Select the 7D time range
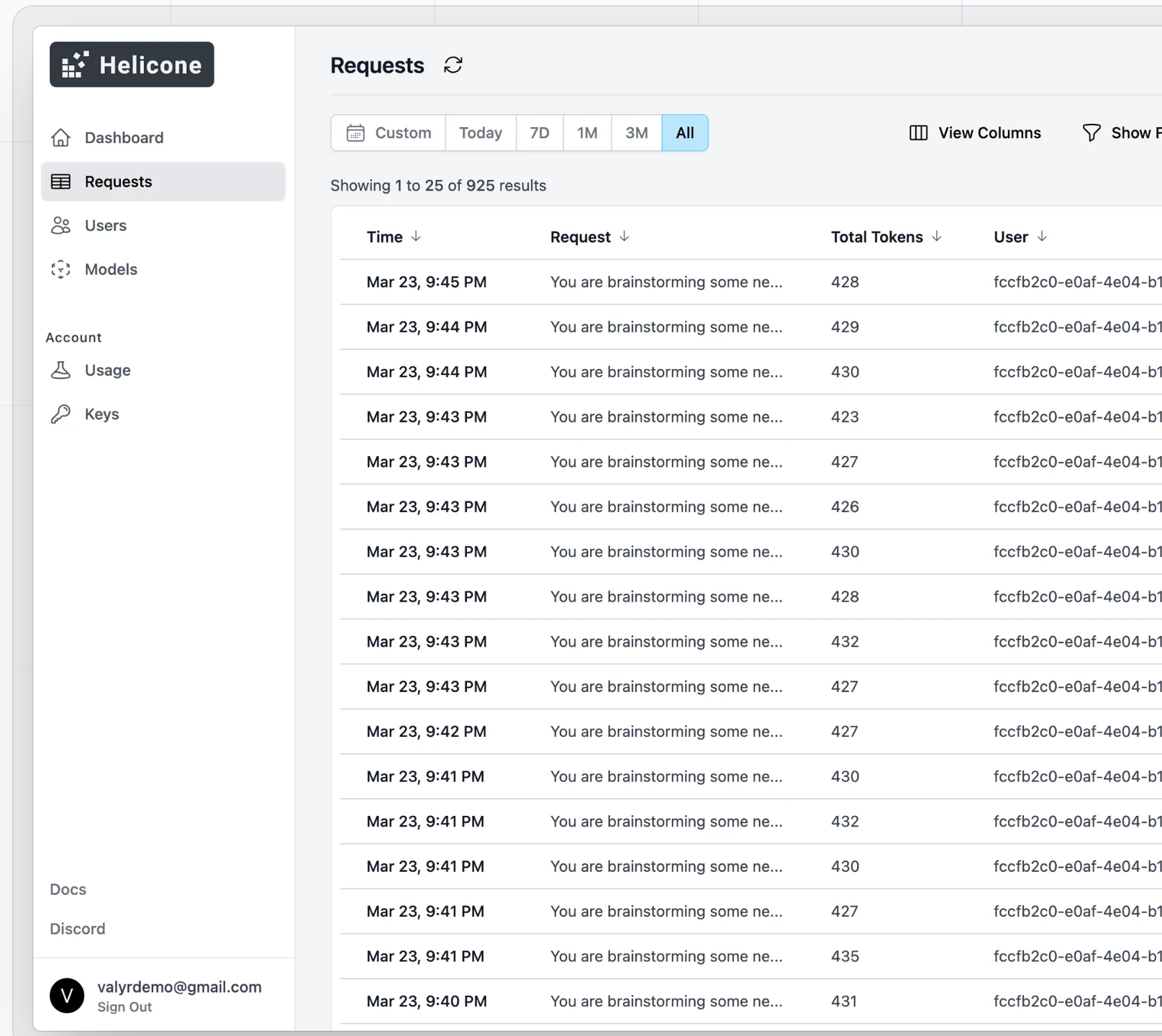1162x1036 pixels. click(540, 133)
